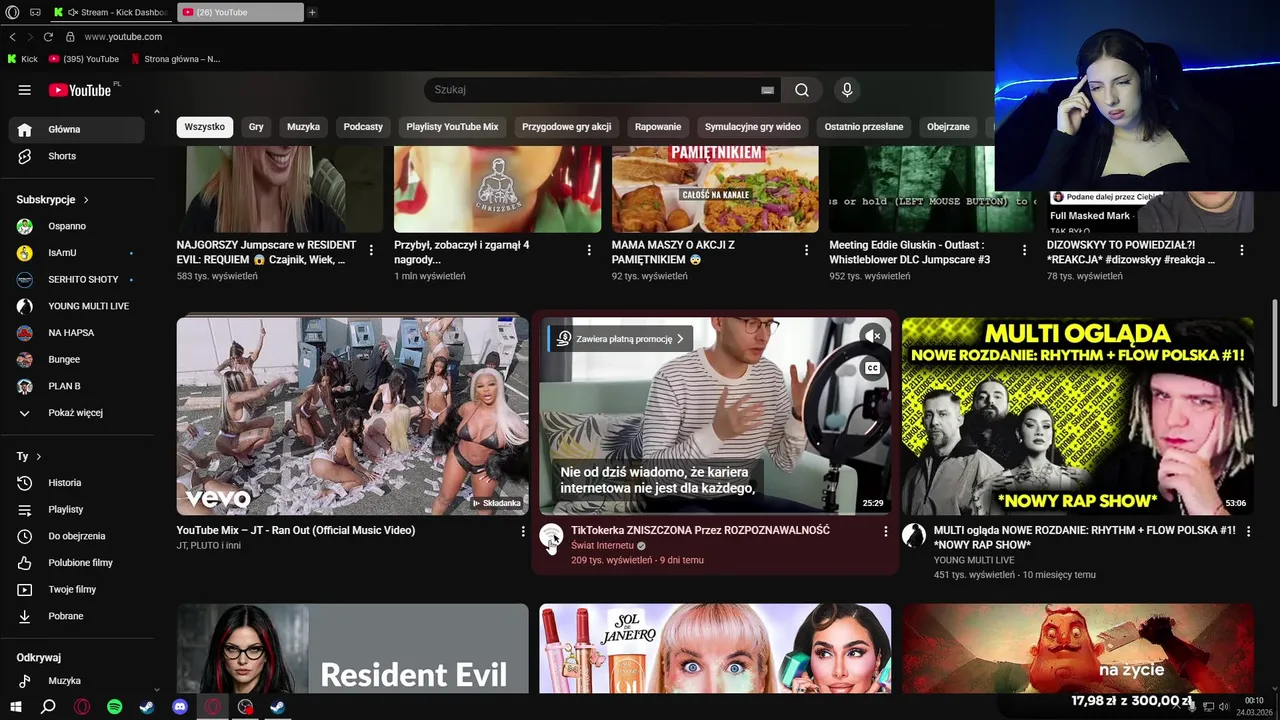
Task: Select the Gry filter chip
Action: (256, 127)
